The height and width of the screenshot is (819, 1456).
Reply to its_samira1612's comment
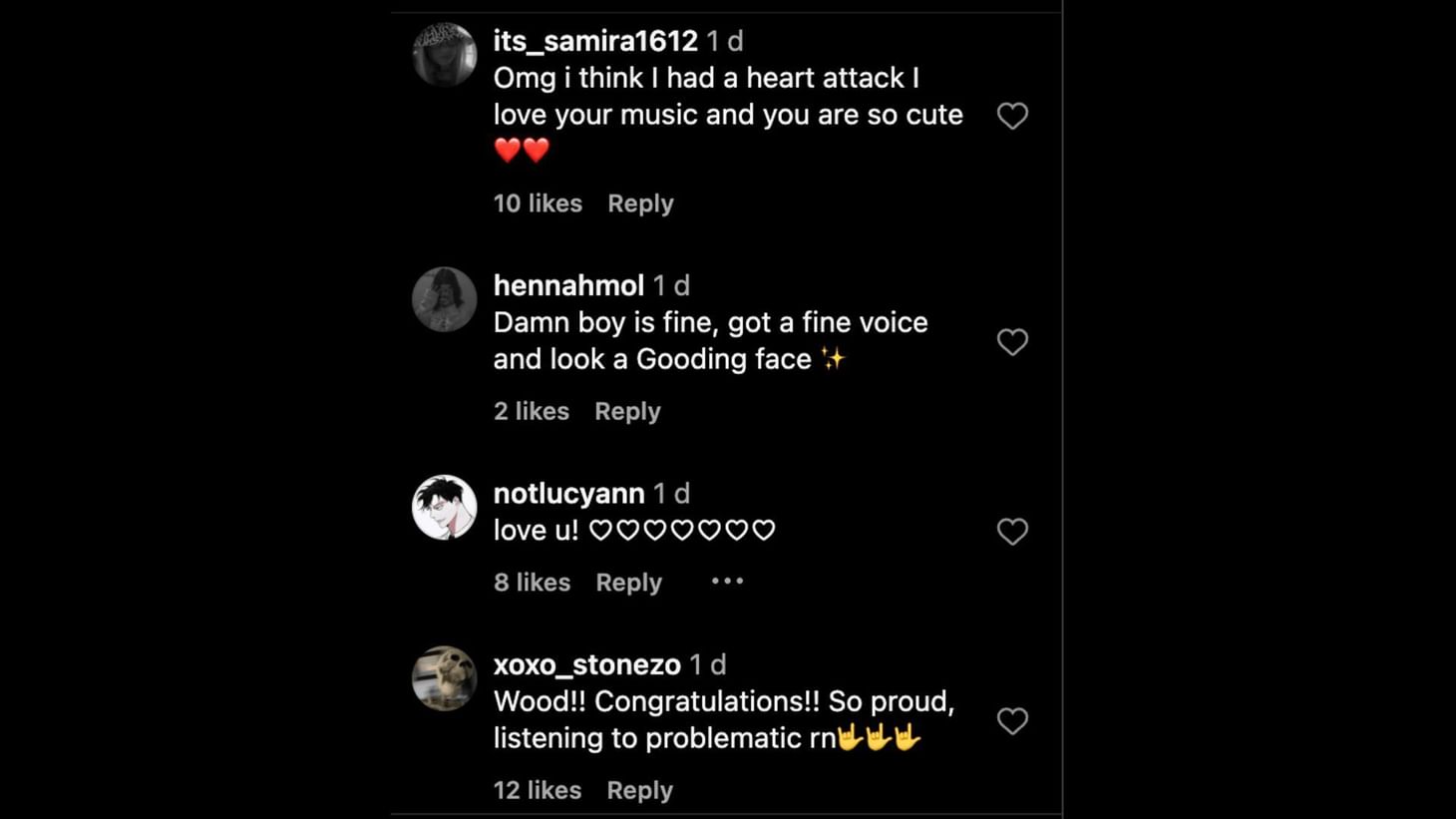pyautogui.click(x=640, y=204)
